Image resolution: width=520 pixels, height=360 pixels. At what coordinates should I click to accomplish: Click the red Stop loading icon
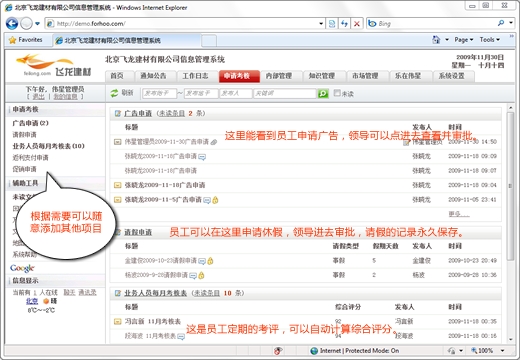[357, 24]
